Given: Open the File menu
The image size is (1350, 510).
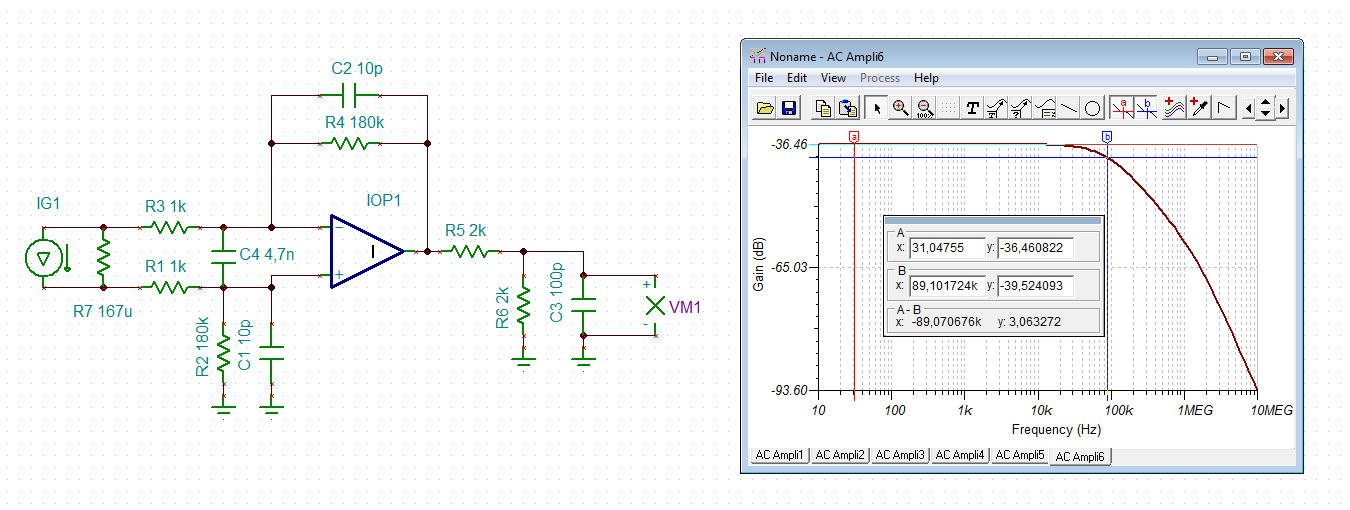Looking at the screenshot, I should (764, 78).
